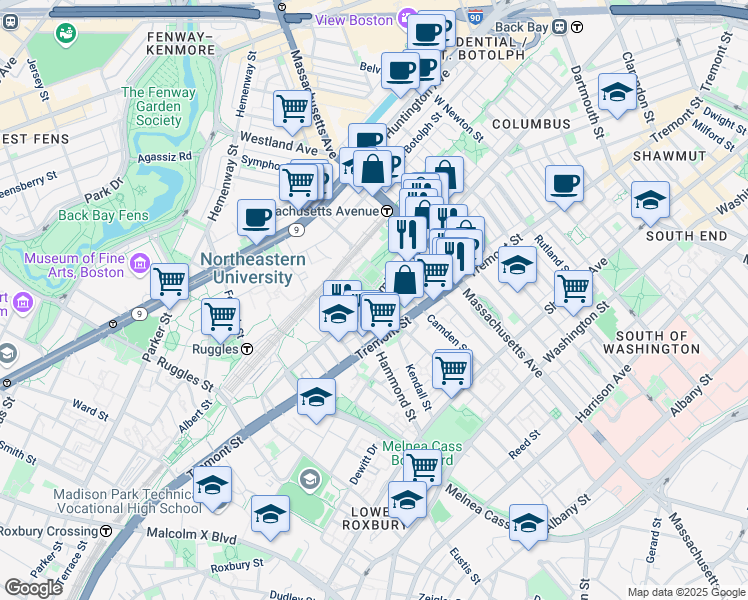Select graduation cap marker above Madison Park school

click(x=212, y=485)
